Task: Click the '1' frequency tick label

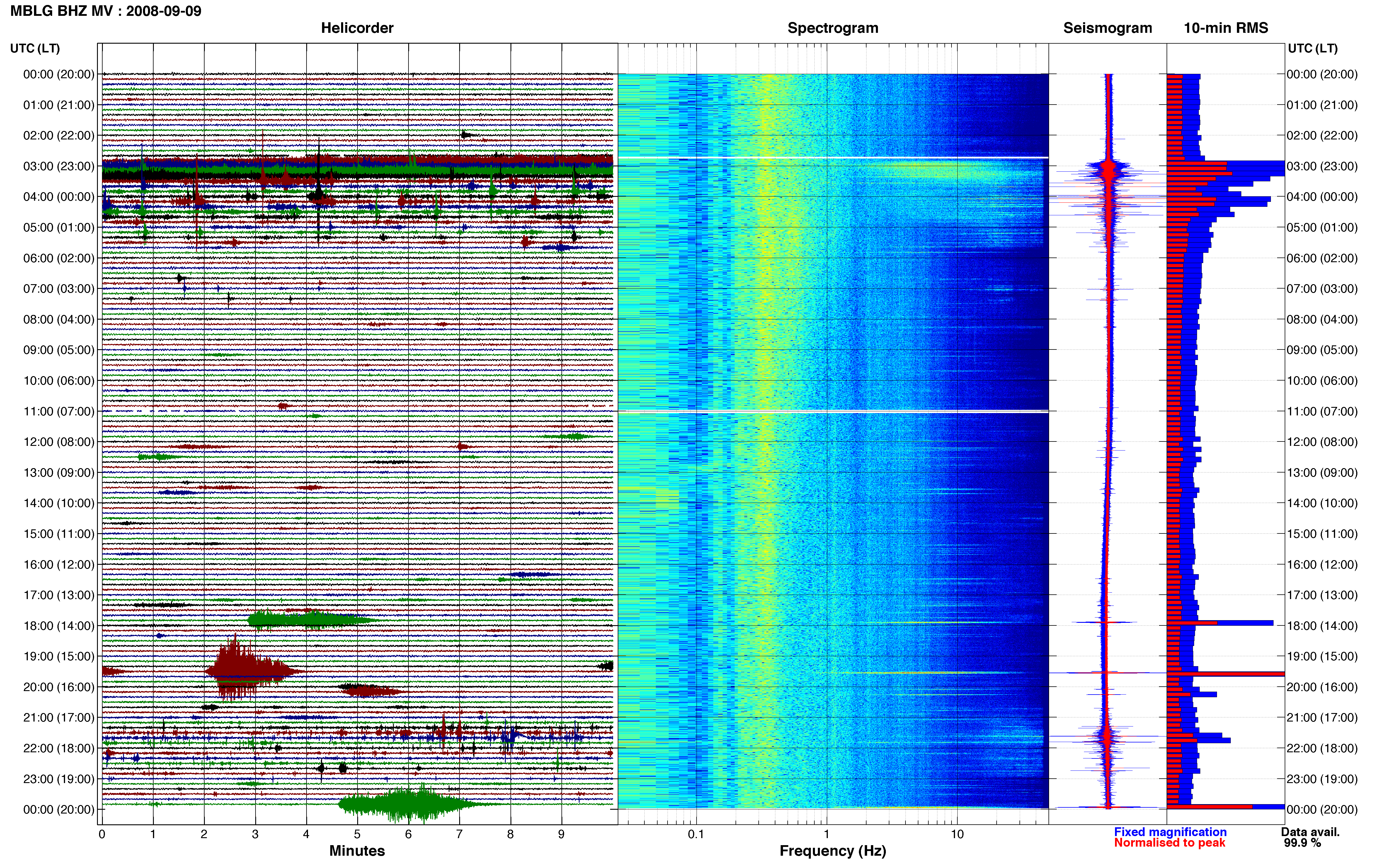Action: click(x=827, y=834)
